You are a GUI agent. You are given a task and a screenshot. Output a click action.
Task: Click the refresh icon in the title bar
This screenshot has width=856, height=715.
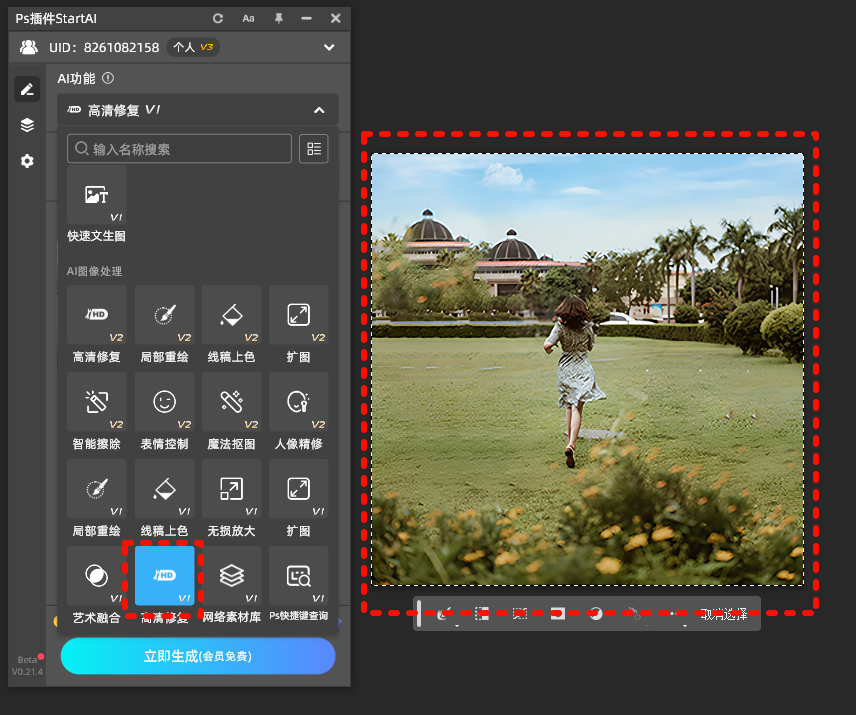tap(219, 19)
